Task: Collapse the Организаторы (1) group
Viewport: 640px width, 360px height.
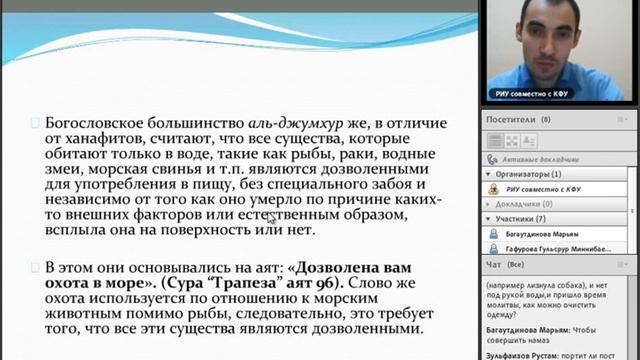Action: click(488, 174)
